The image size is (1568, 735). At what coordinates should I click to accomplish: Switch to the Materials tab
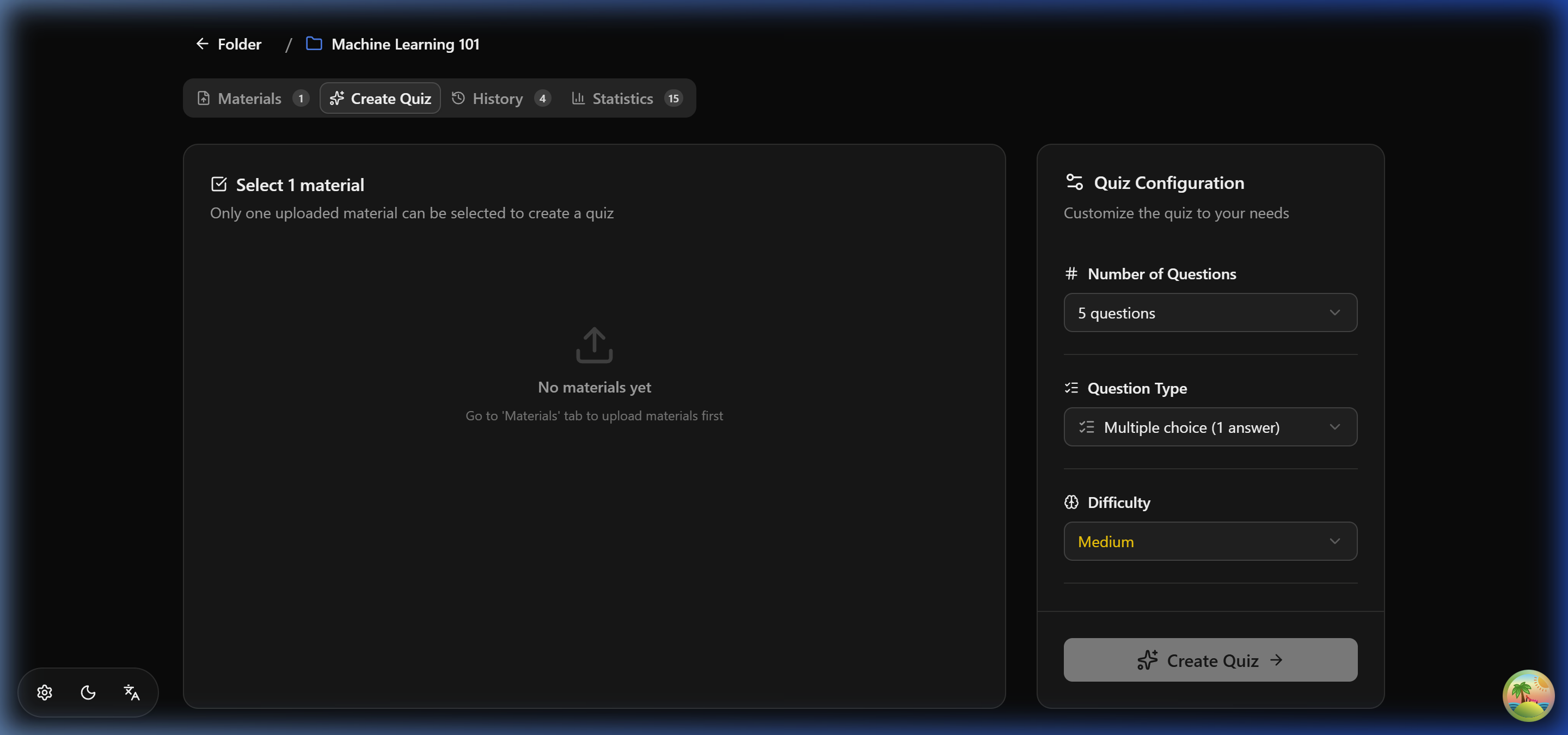point(249,98)
